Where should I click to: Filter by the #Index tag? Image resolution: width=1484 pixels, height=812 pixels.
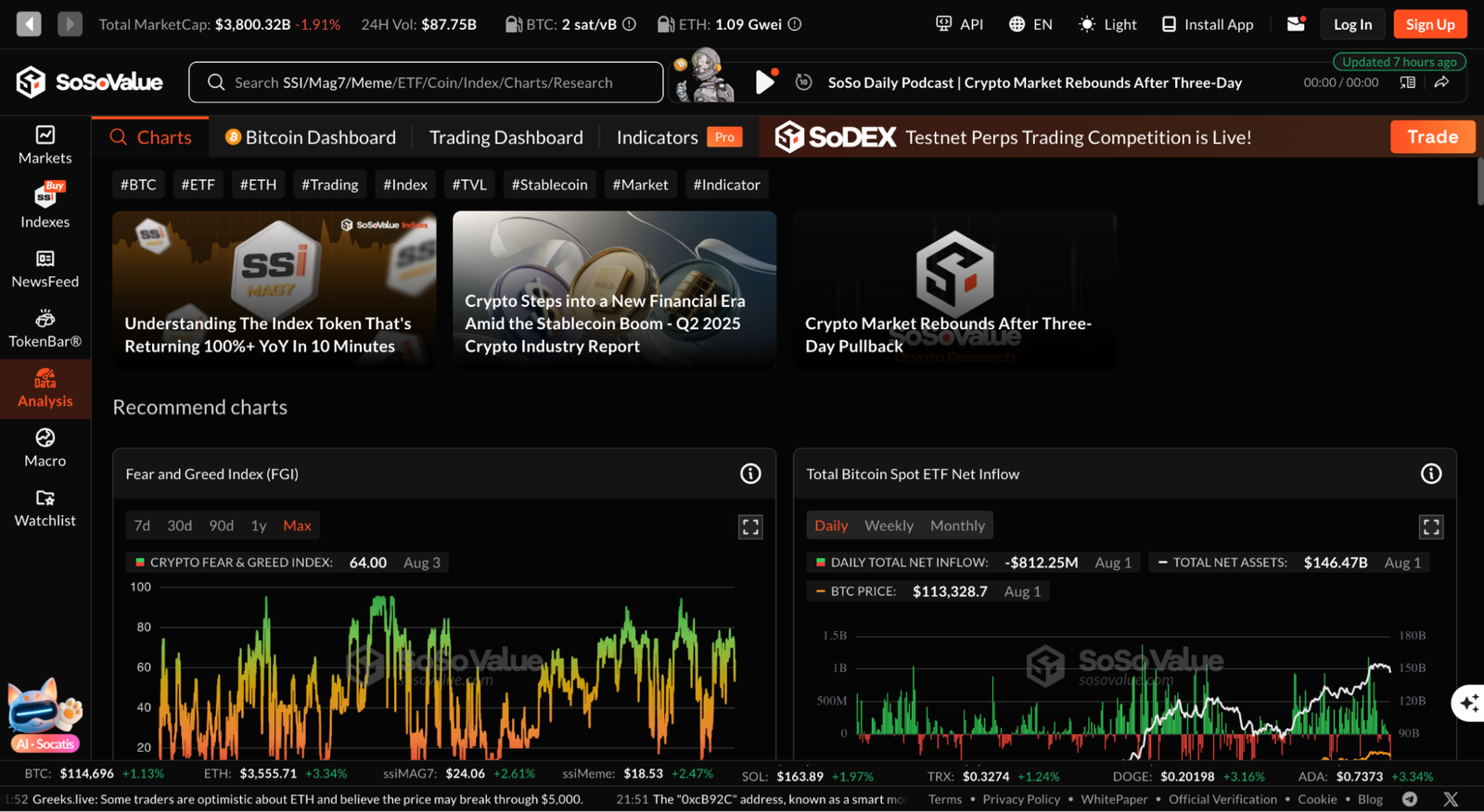pos(405,184)
